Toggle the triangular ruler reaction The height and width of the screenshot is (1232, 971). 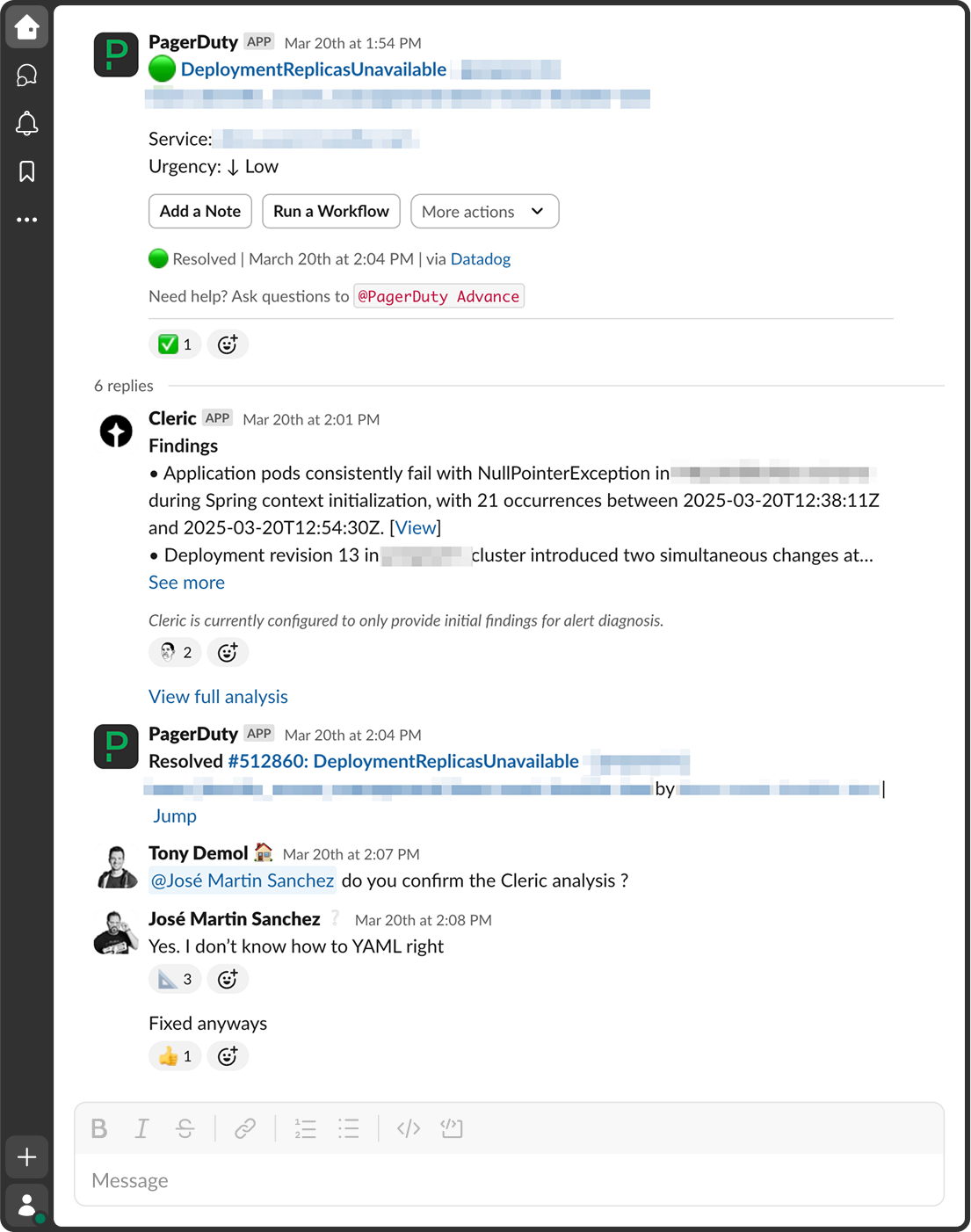175,979
